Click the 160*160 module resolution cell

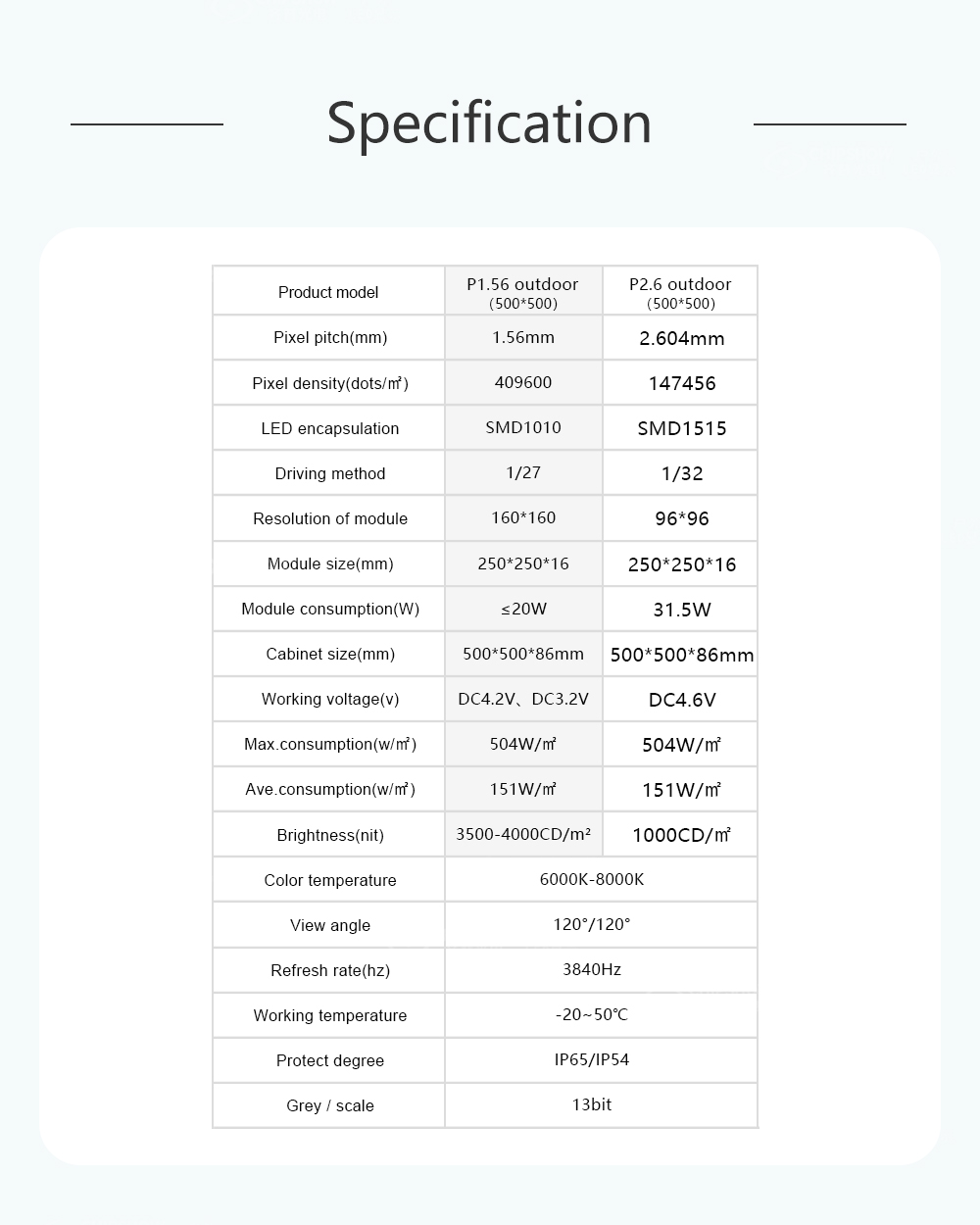pyautogui.click(x=523, y=517)
